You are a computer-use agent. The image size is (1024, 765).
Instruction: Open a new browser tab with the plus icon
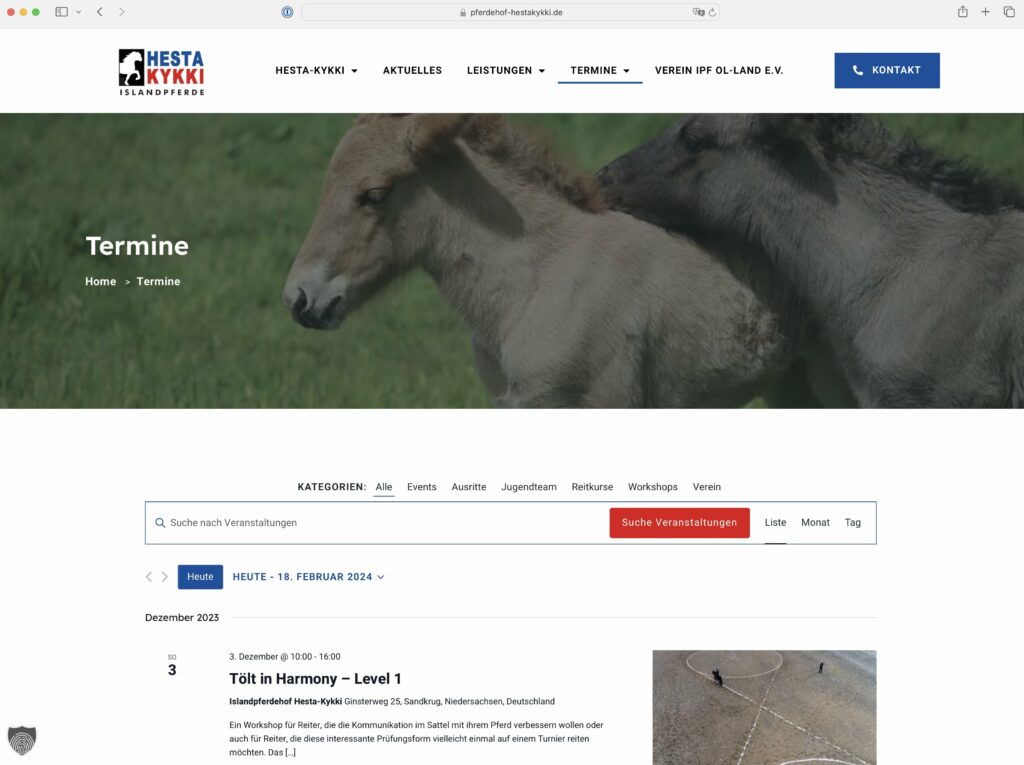point(984,12)
